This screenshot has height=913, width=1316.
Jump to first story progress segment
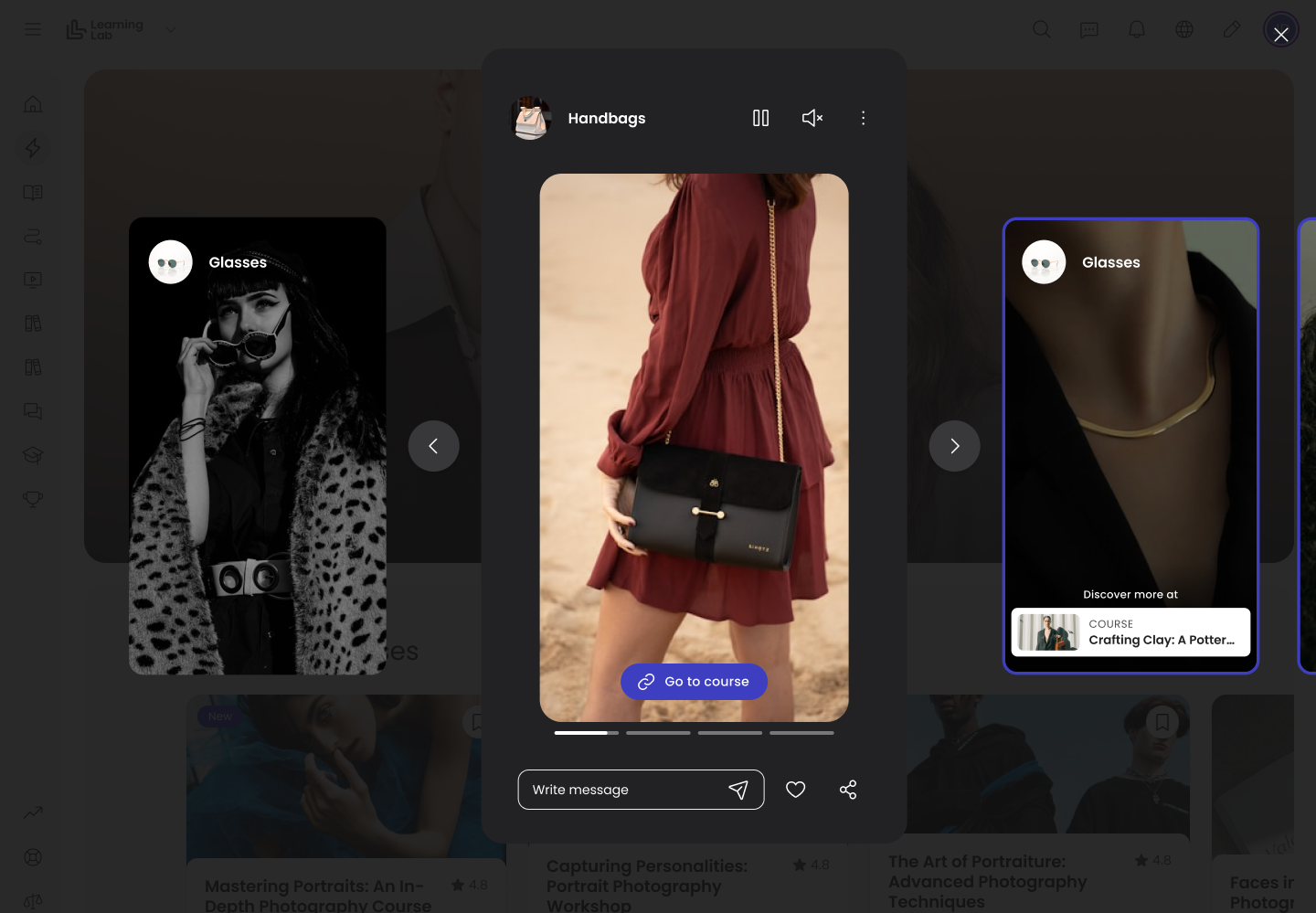tap(586, 733)
